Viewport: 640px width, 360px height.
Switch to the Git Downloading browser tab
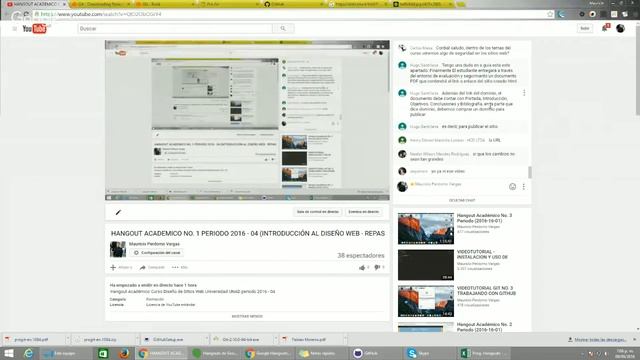tap(100, 4)
